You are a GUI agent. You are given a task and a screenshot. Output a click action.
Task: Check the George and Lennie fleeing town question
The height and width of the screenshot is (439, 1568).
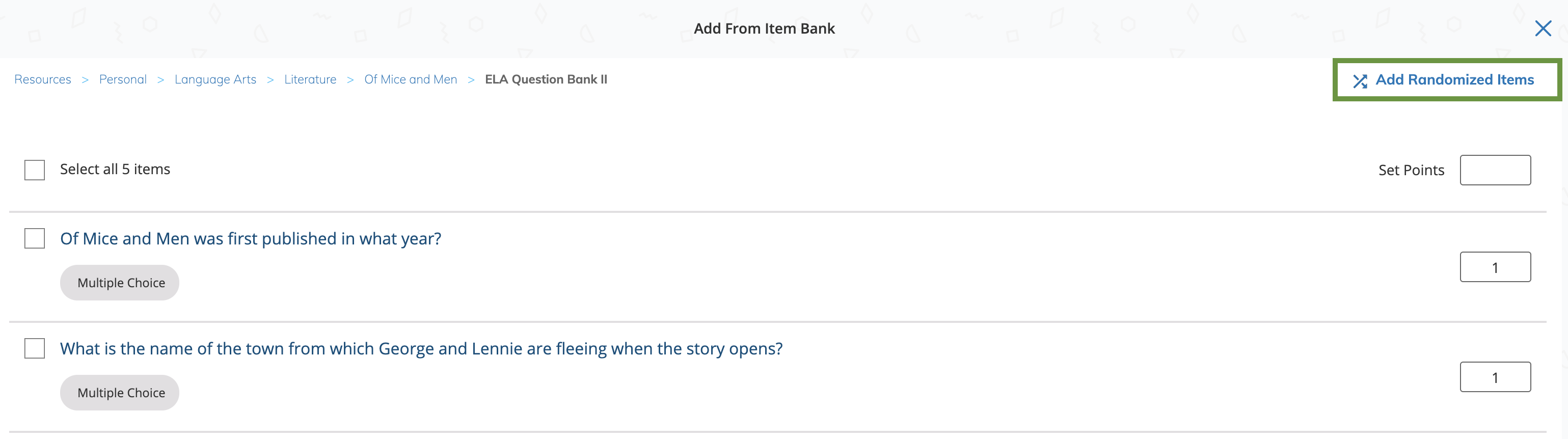coord(34,348)
